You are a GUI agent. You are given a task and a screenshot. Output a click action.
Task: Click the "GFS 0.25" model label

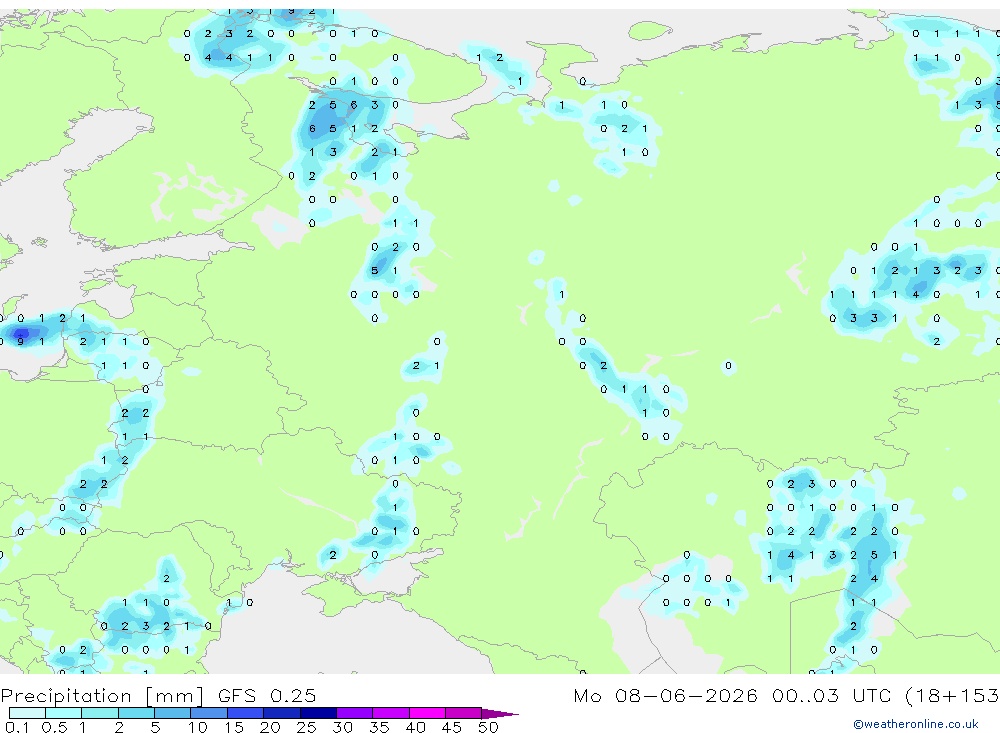(267, 695)
